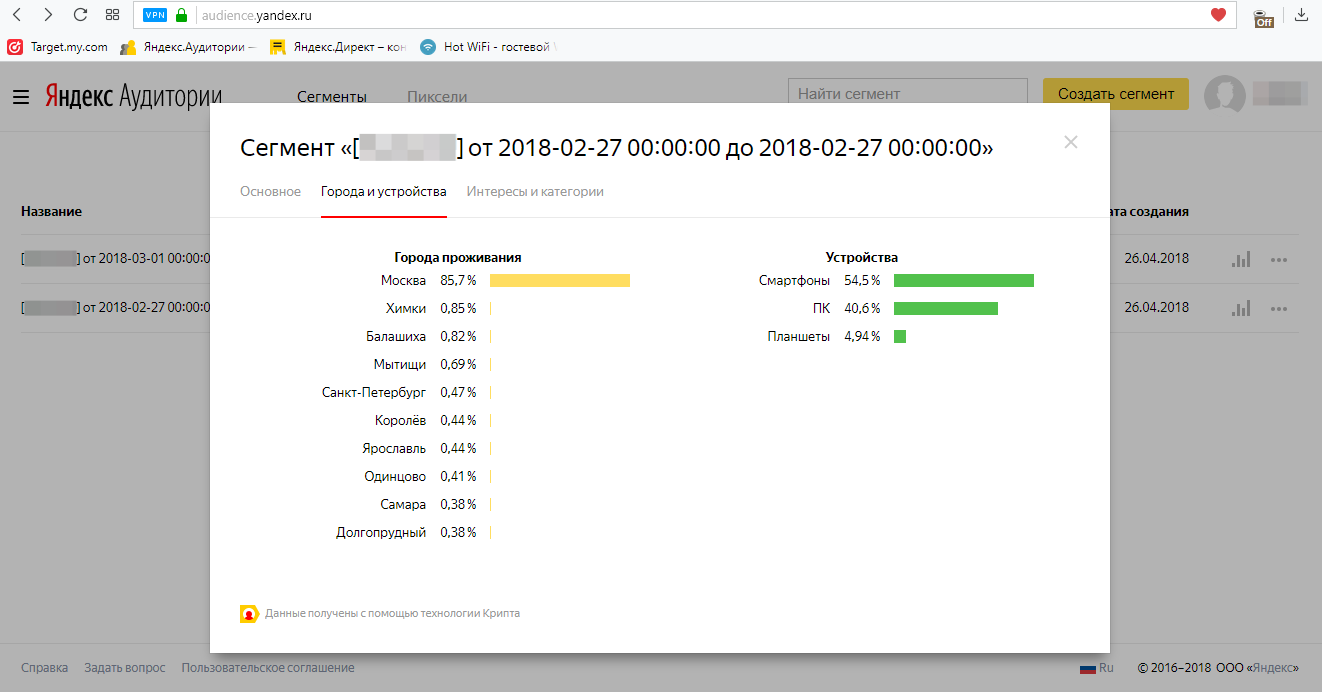Reload the page with the refresh icon
The height and width of the screenshot is (692, 1322).
pyautogui.click(x=80, y=15)
